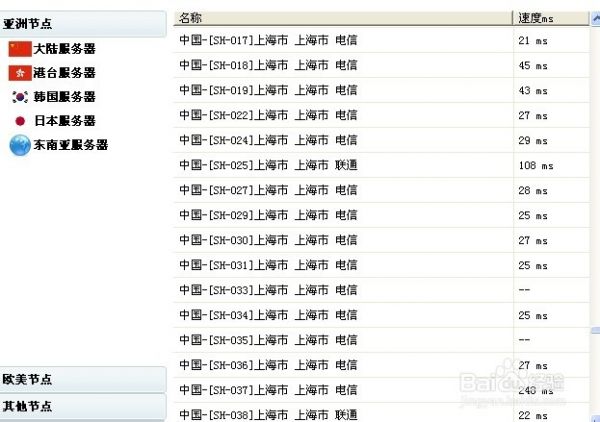
Task: Choose server SH-033 with no speed value
Action: click(x=268, y=290)
